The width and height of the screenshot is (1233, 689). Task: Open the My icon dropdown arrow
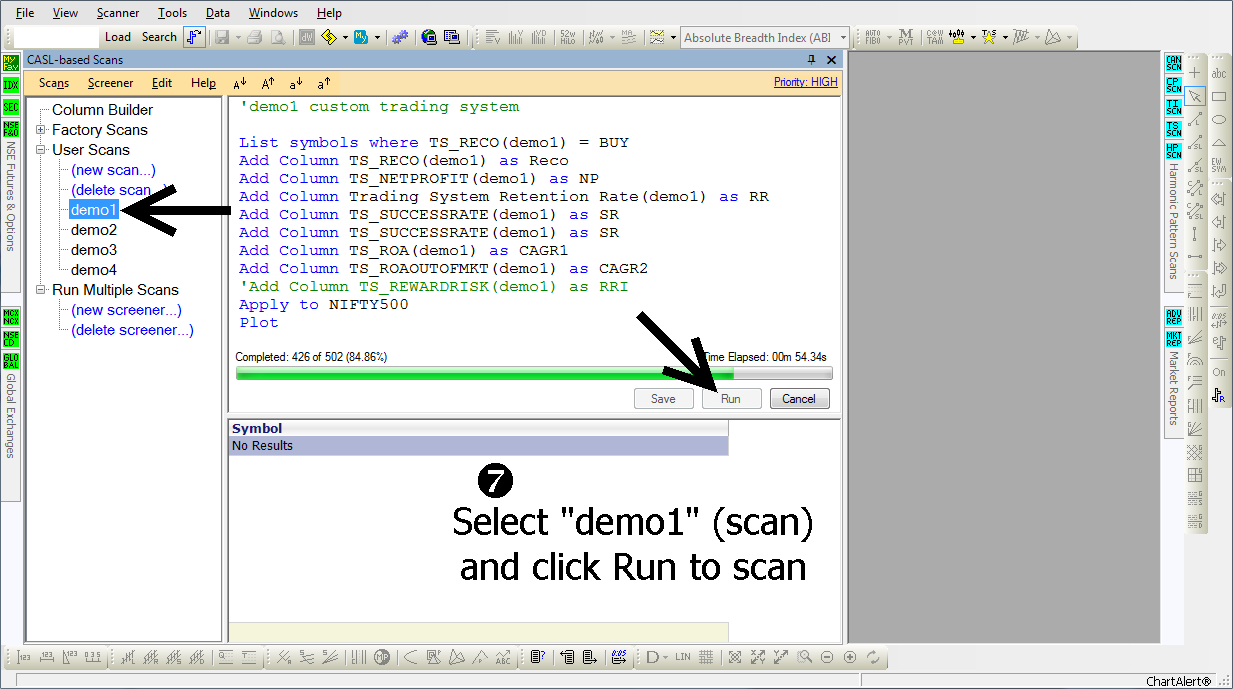(x=377, y=38)
